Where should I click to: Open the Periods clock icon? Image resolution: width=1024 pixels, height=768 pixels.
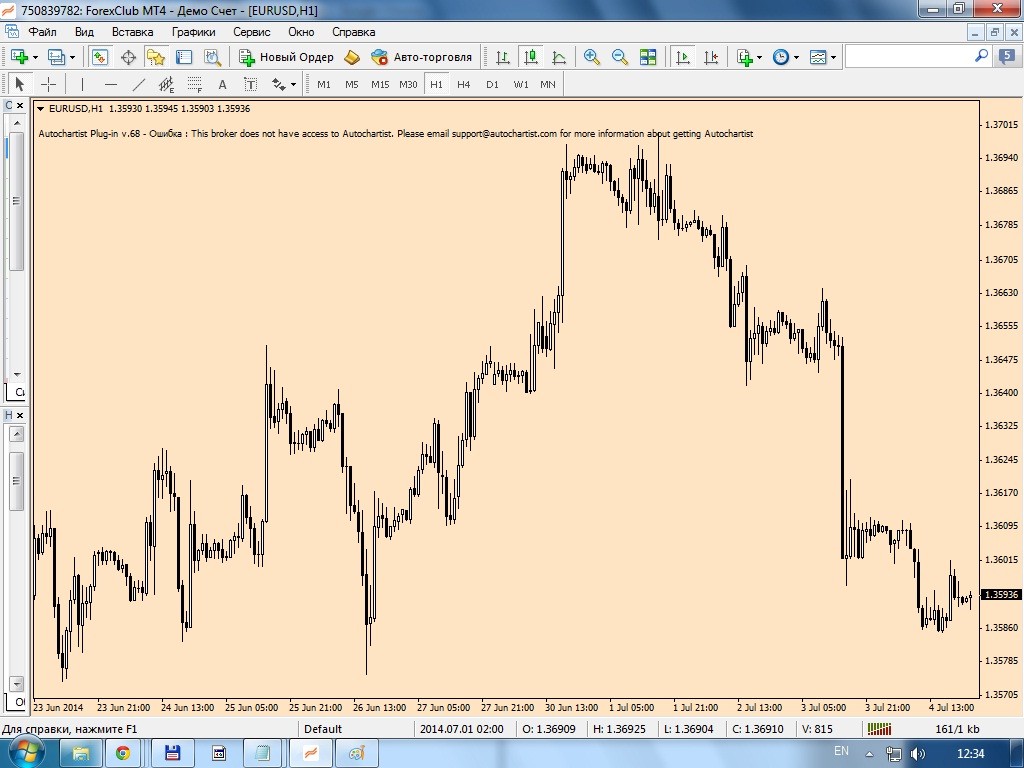[781, 57]
